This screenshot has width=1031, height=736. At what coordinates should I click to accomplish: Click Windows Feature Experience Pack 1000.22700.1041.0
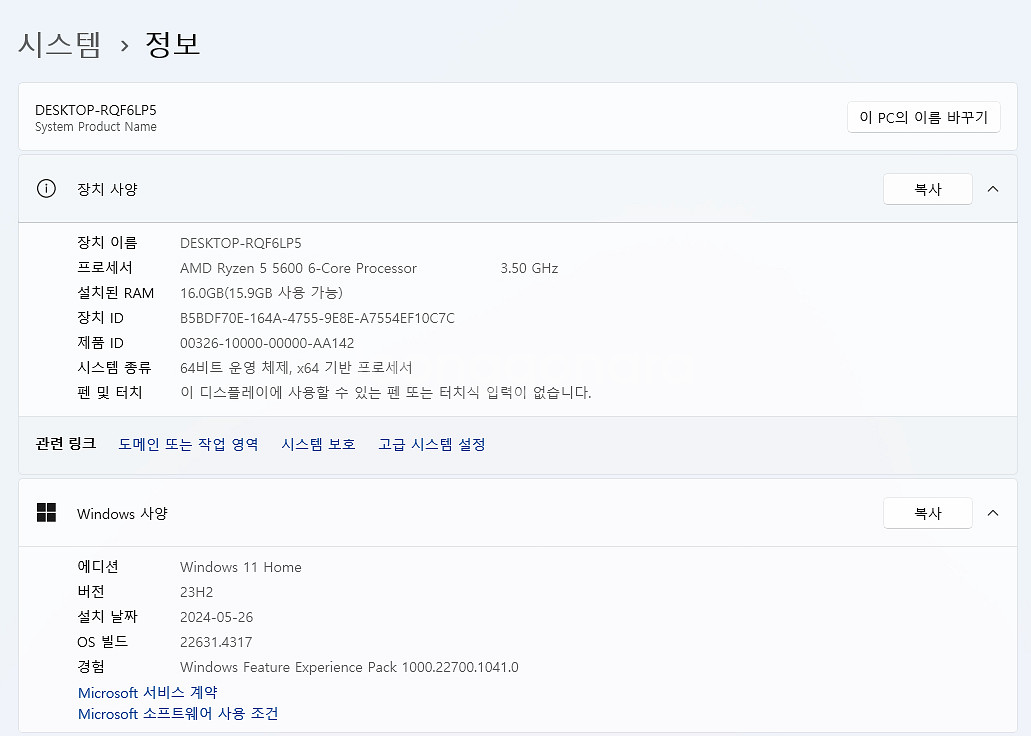tap(349, 667)
